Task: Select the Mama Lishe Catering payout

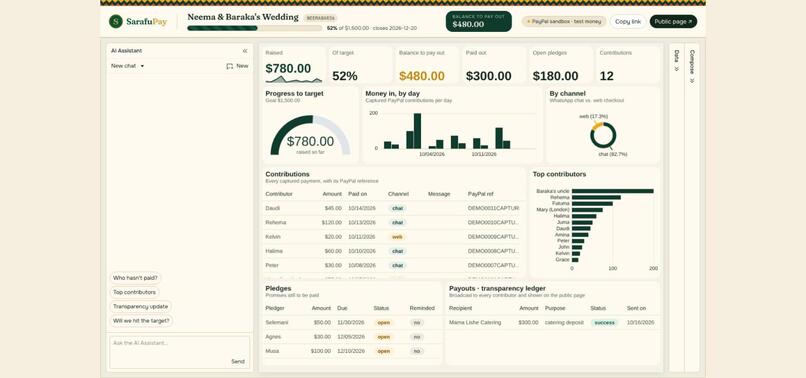Action: (x=552, y=322)
